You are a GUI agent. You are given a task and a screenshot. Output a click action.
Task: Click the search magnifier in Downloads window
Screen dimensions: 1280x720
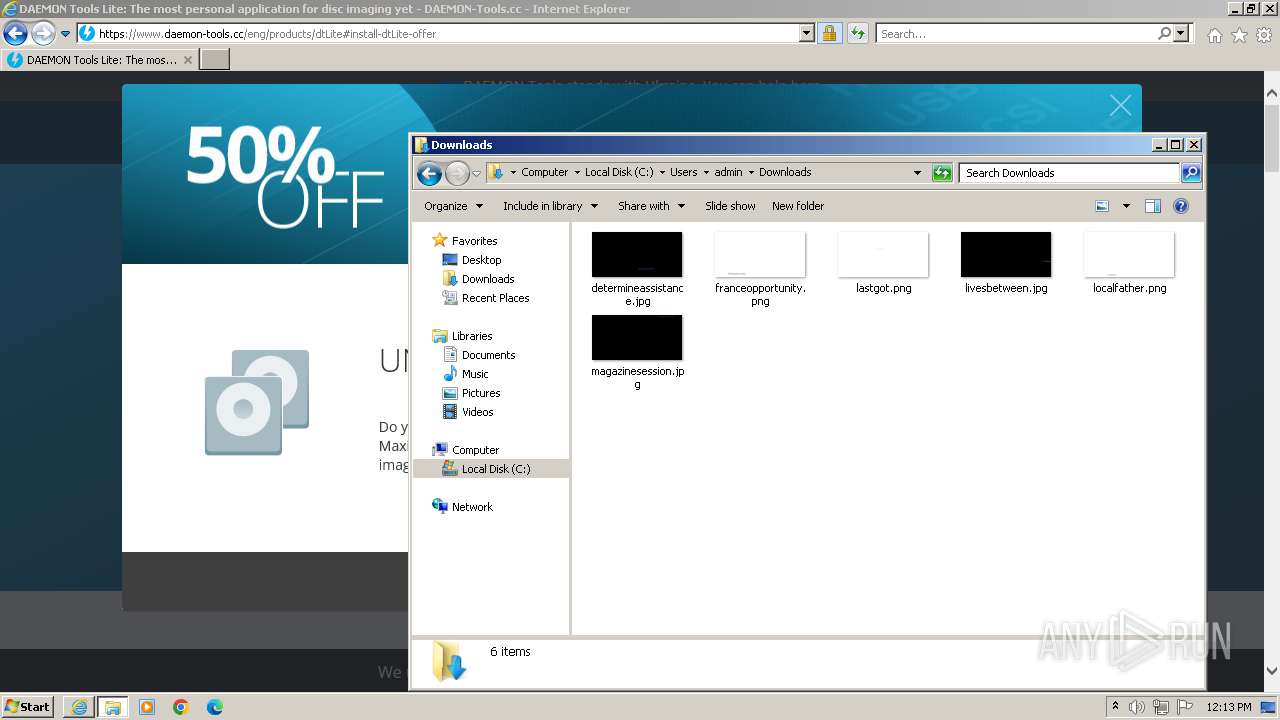tap(1191, 173)
